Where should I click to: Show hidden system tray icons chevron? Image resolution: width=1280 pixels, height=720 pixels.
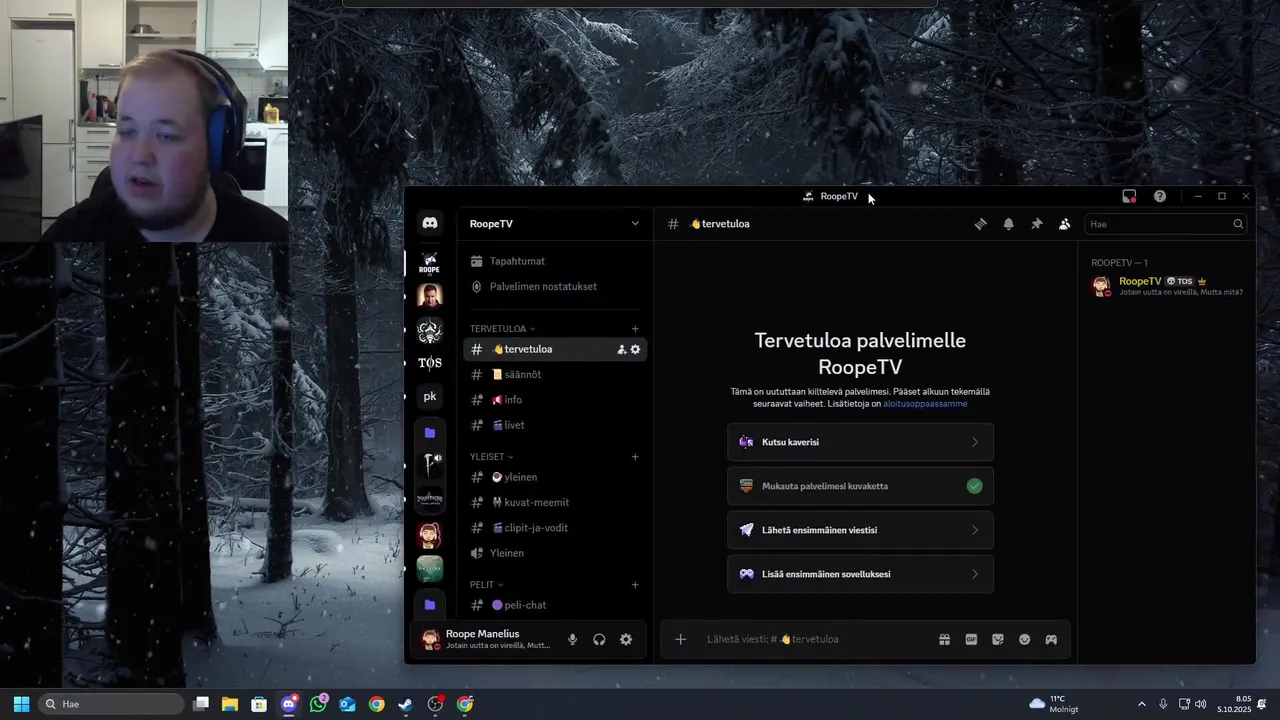tap(1142, 704)
